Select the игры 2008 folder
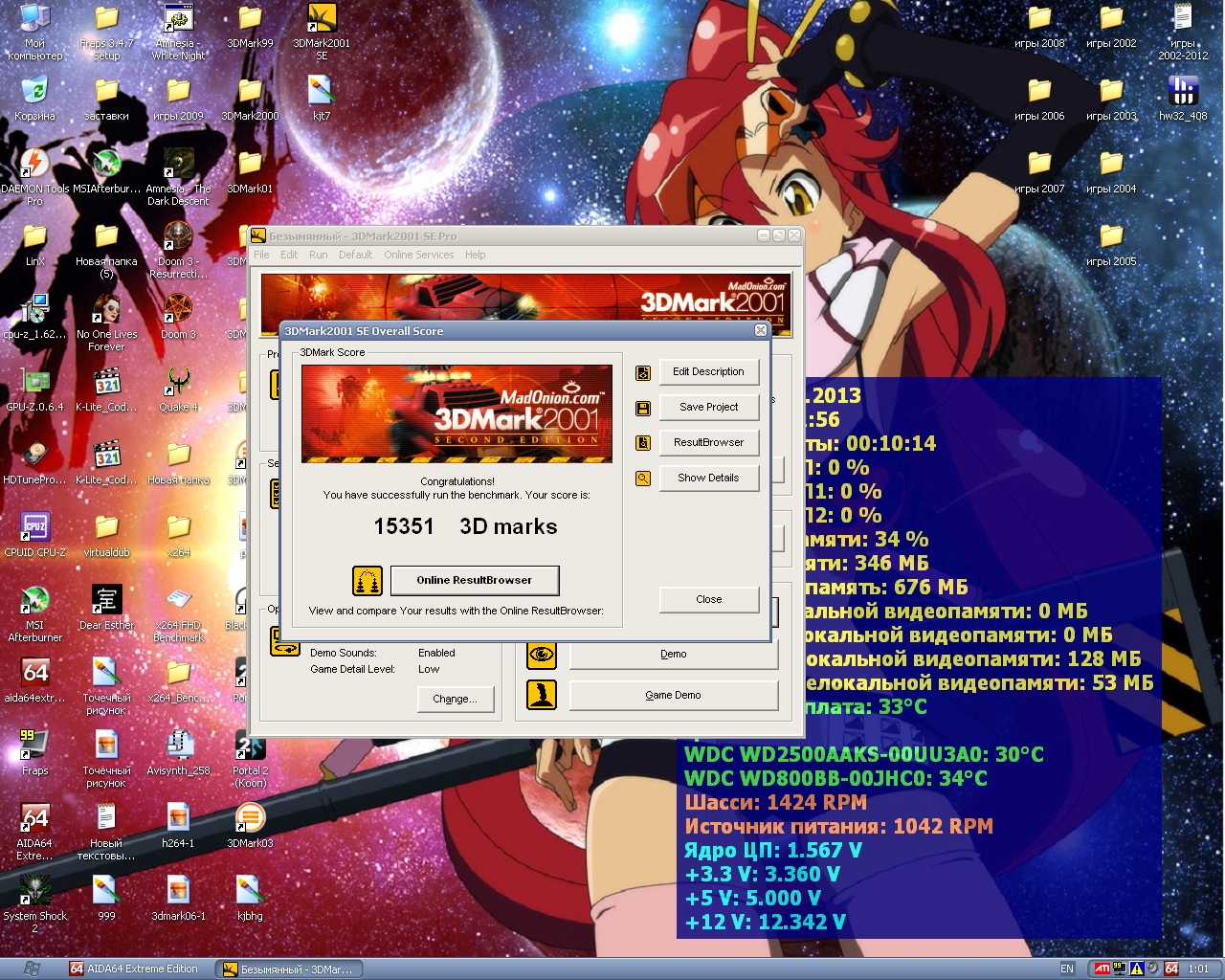This screenshot has height=980, width=1225. 1039,27
